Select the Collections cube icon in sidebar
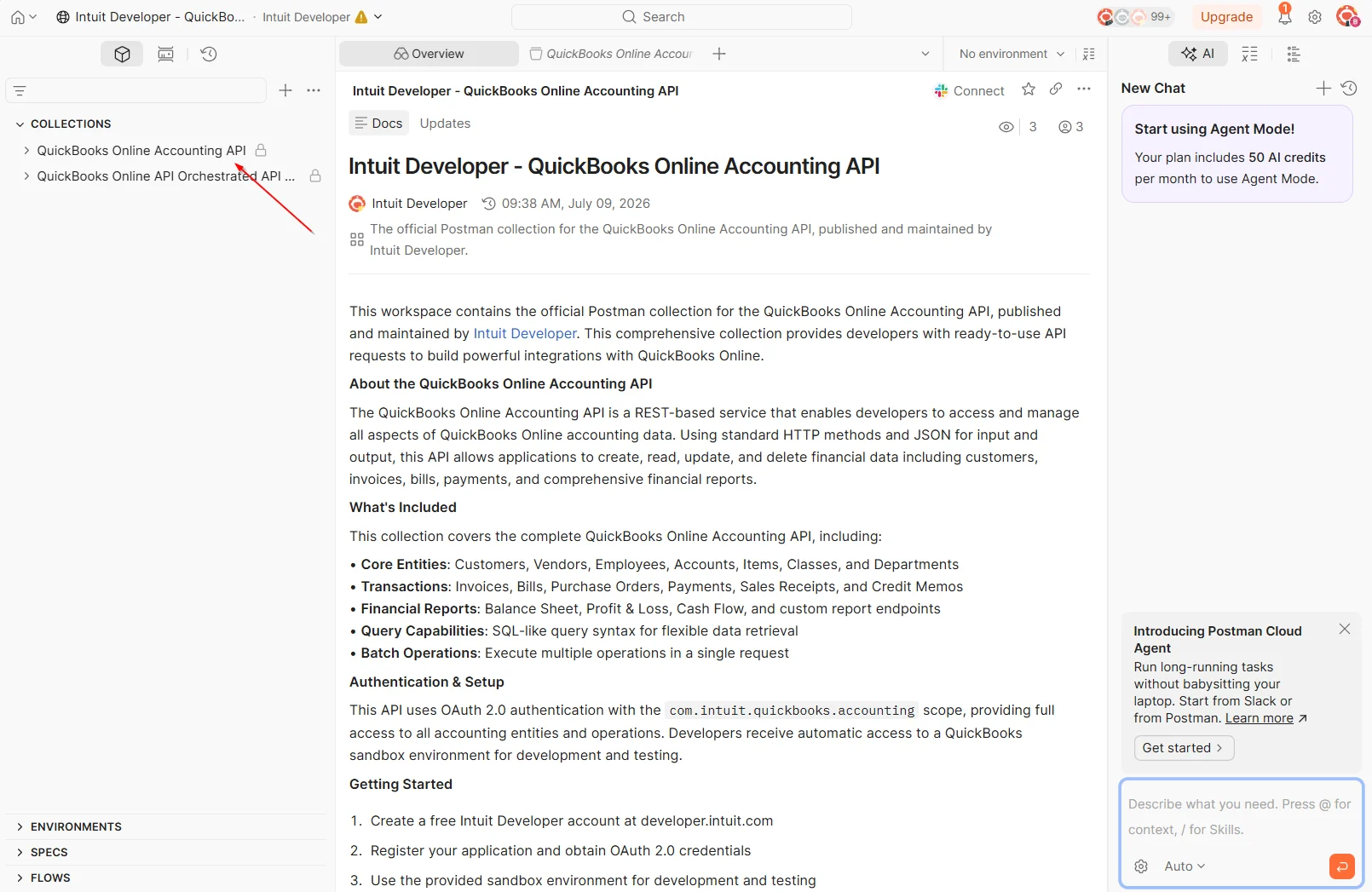The height and width of the screenshot is (892, 1372). [x=122, y=54]
